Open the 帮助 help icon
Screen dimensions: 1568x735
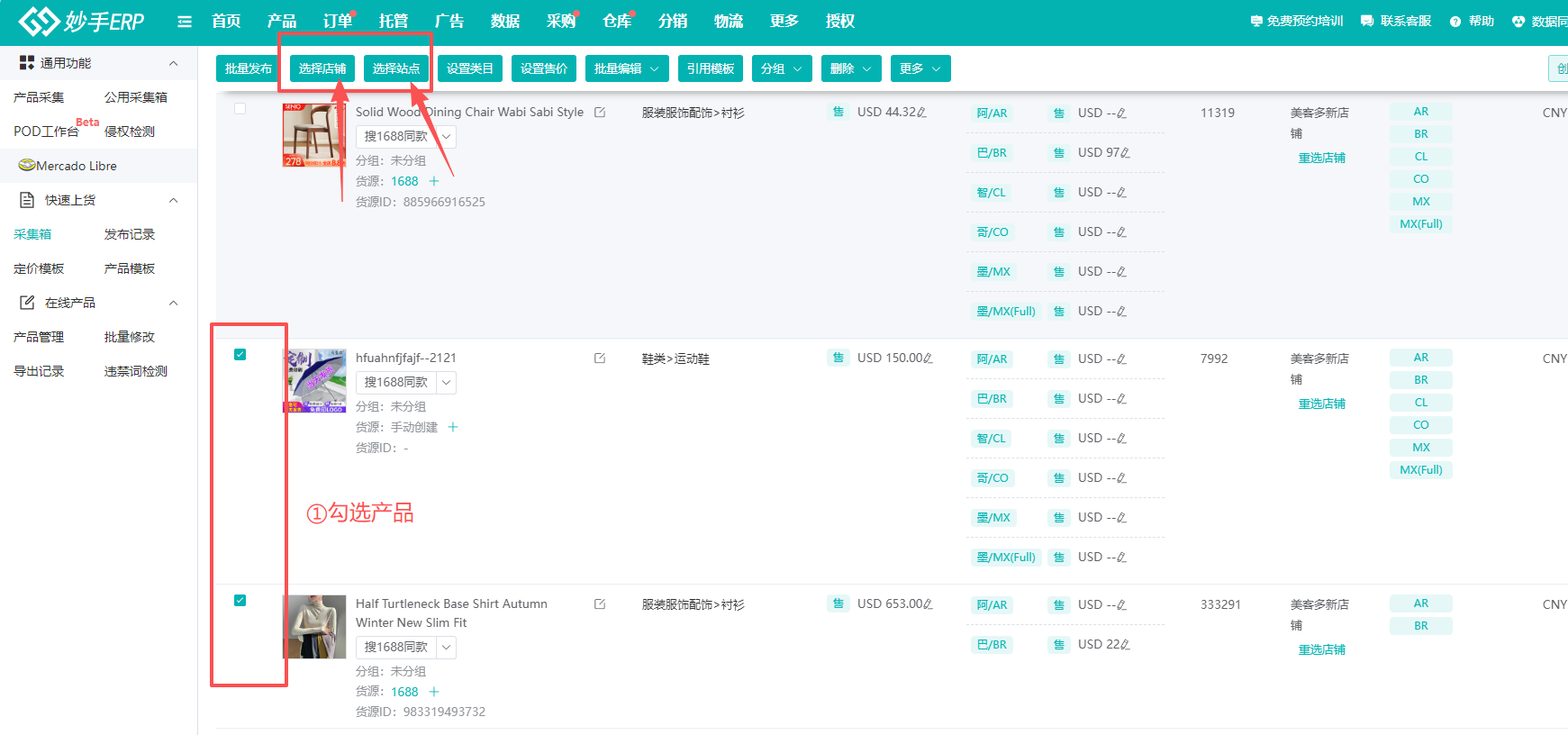tap(1455, 22)
